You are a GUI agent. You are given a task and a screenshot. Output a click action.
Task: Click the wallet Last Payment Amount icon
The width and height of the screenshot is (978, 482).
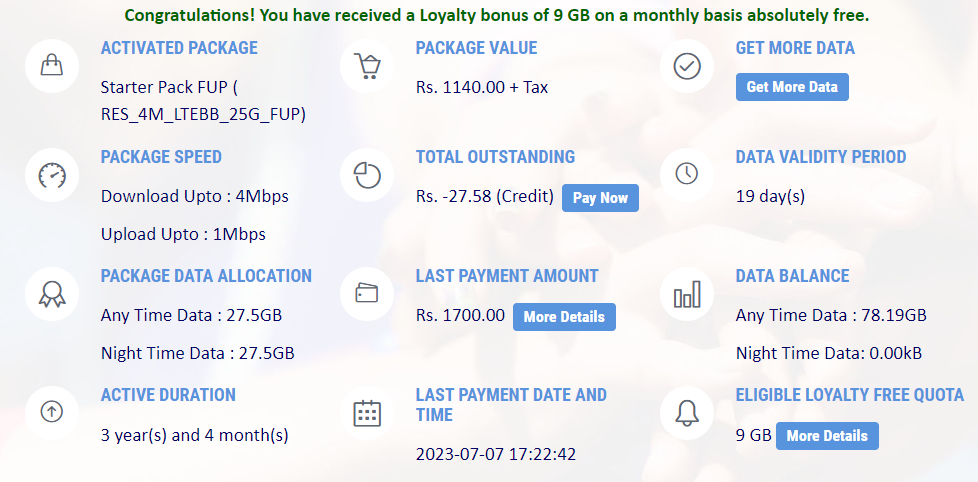tap(367, 294)
